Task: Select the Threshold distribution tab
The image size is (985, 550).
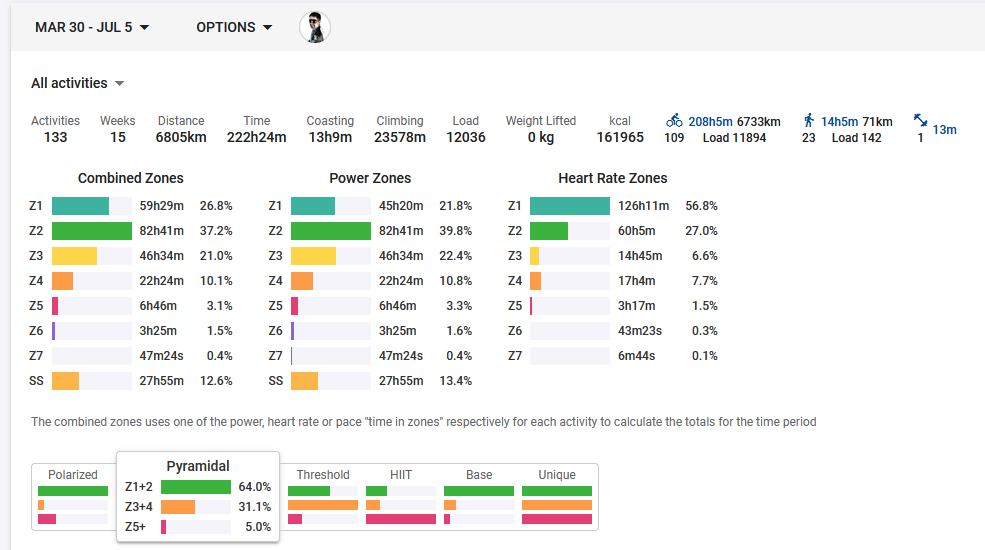Action: (x=323, y=475)
